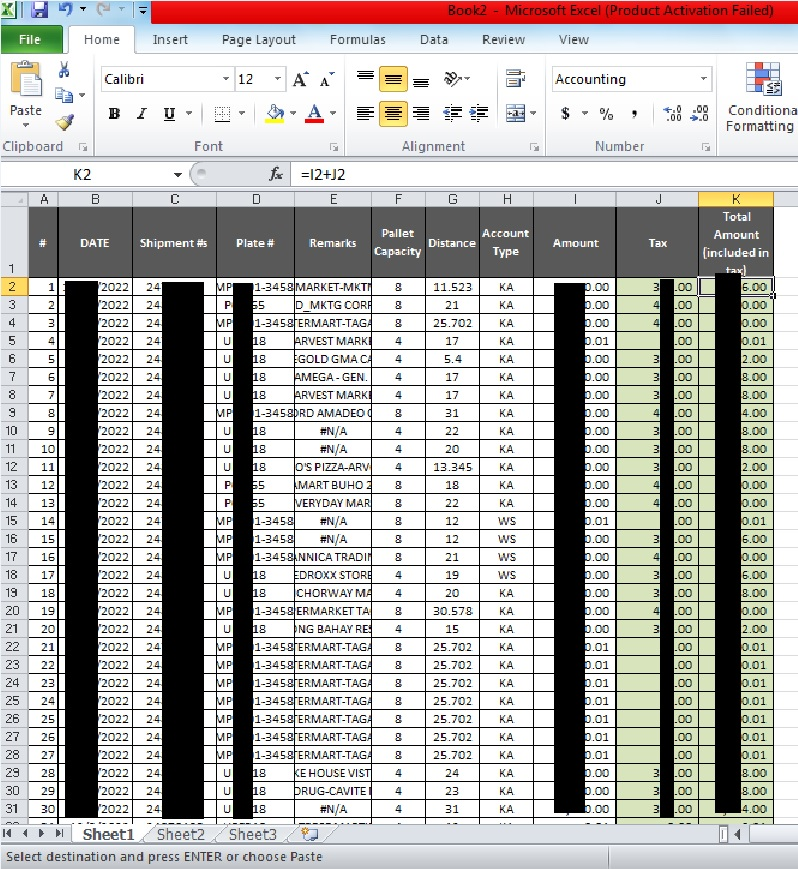Screen dimensions: 798x869
Task: Click Decrease Font Size icon
Action: 327,79
